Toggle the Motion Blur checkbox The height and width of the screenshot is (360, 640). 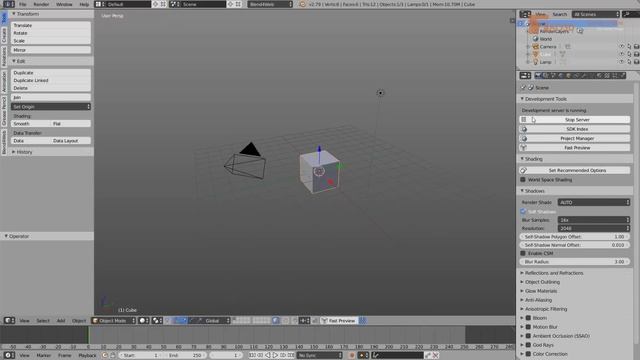pyautogui.click(x=528, y=327)
